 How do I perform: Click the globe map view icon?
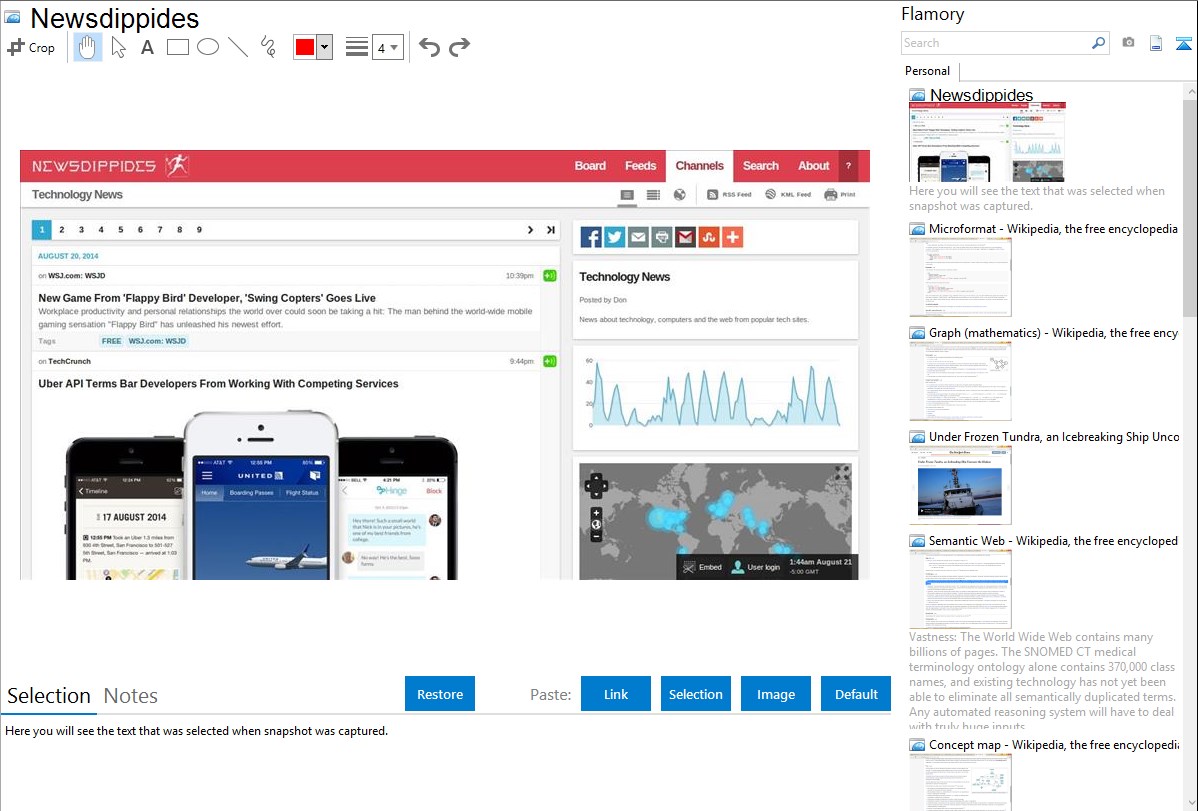click(x=679, y=194)
